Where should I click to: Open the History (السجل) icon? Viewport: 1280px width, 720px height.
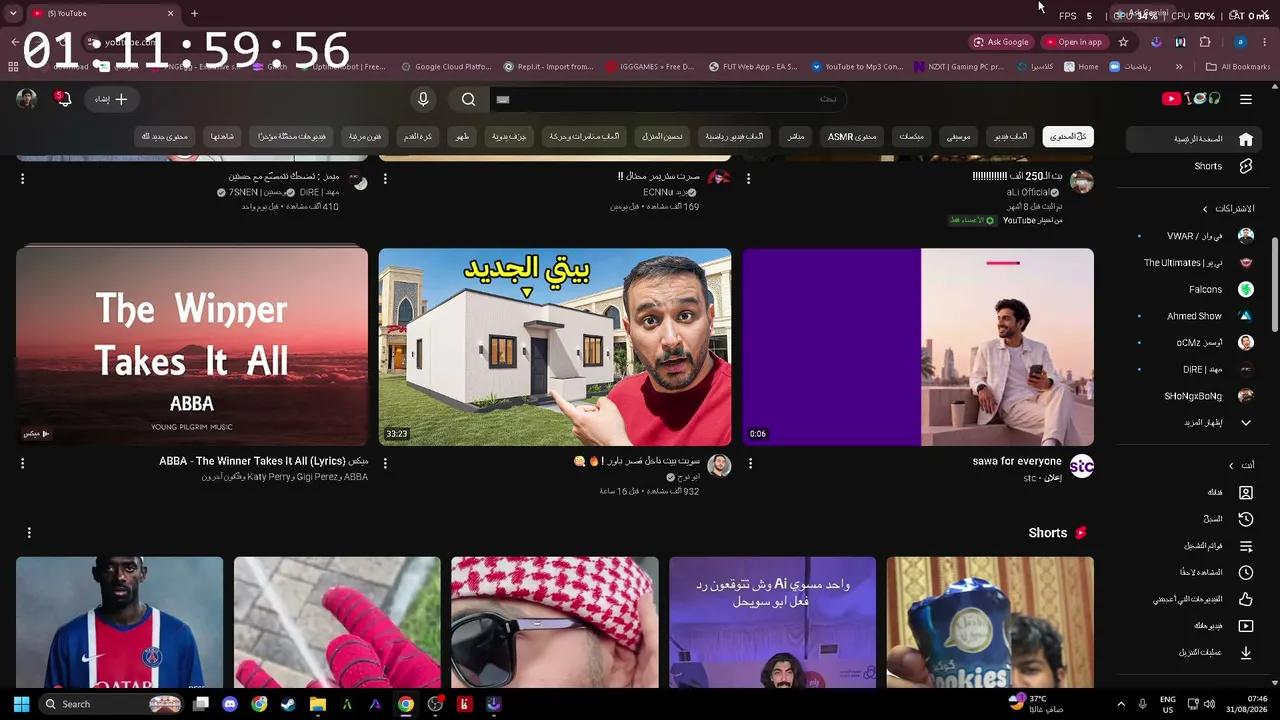1246,519
